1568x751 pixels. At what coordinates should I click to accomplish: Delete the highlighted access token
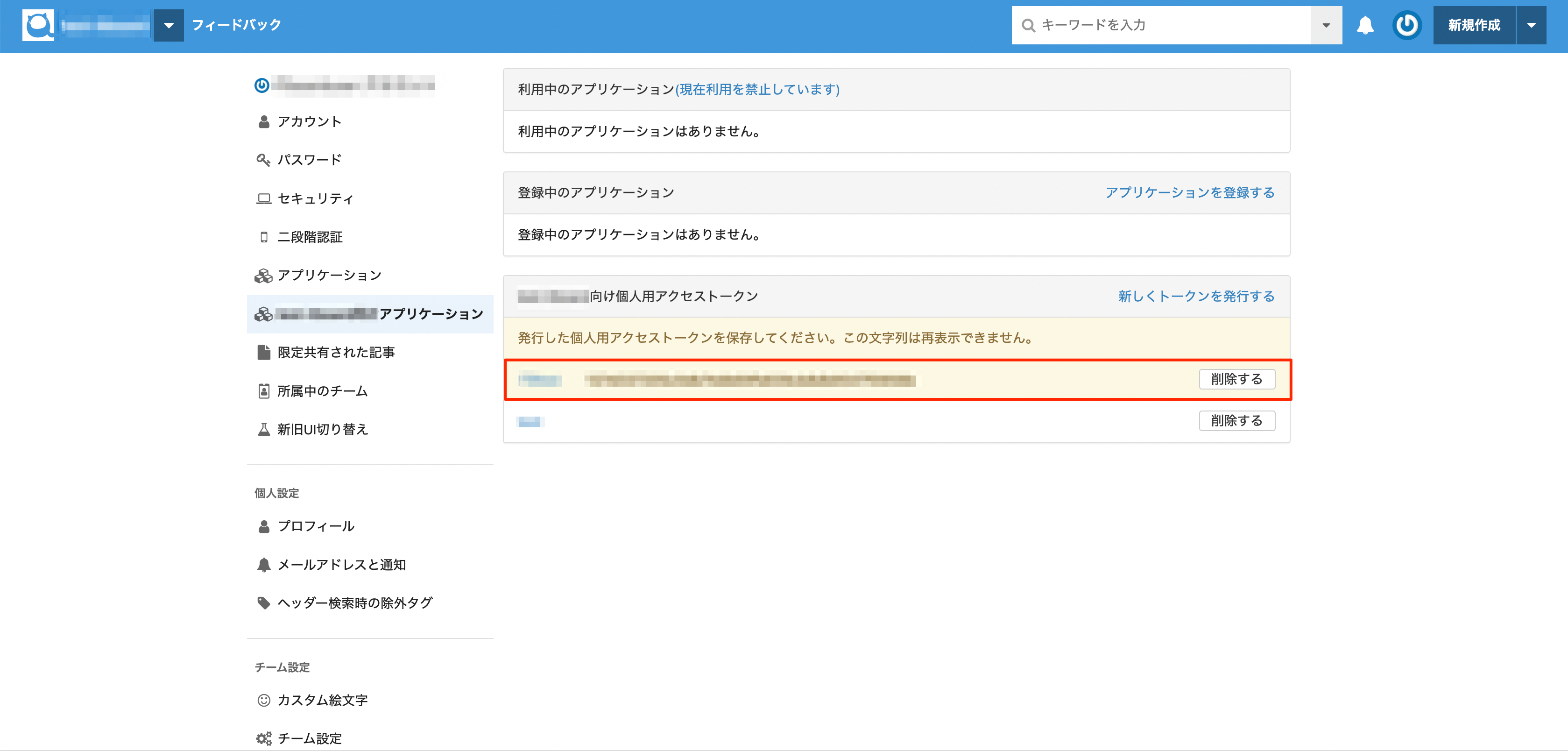tap(1236, 379)
